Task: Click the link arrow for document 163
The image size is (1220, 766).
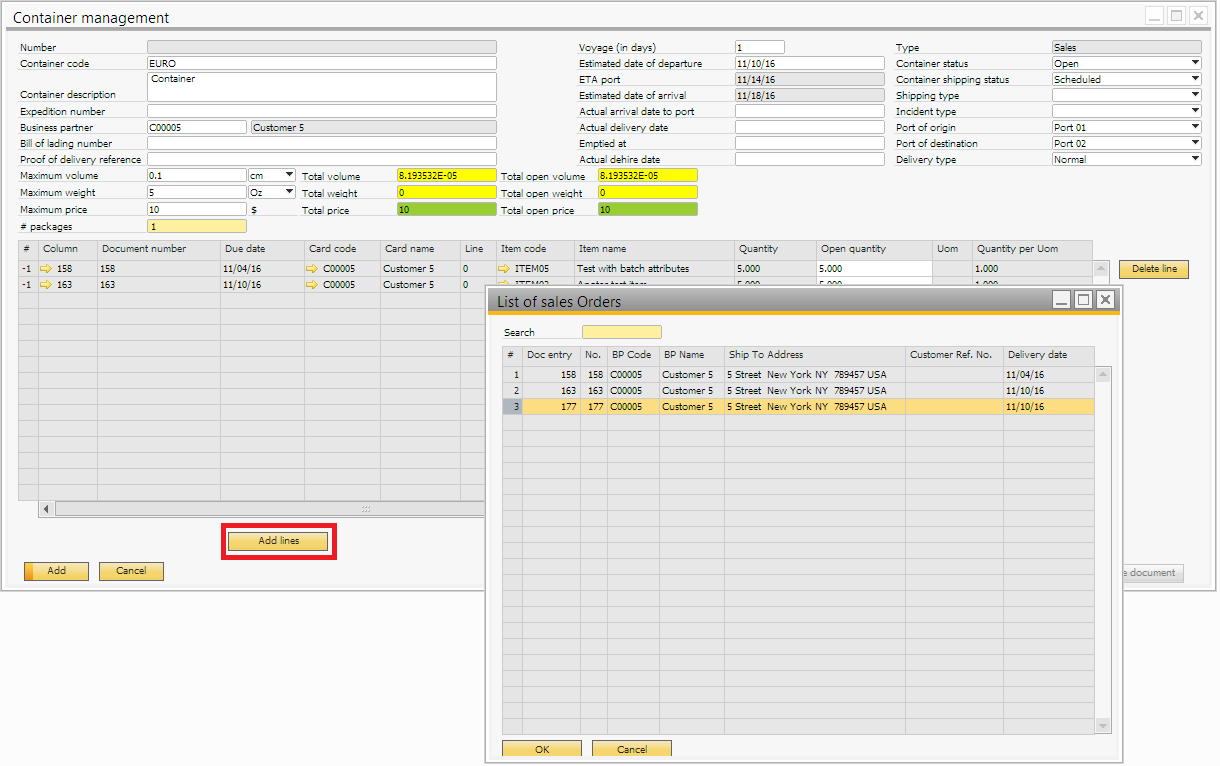Action: 45,285
